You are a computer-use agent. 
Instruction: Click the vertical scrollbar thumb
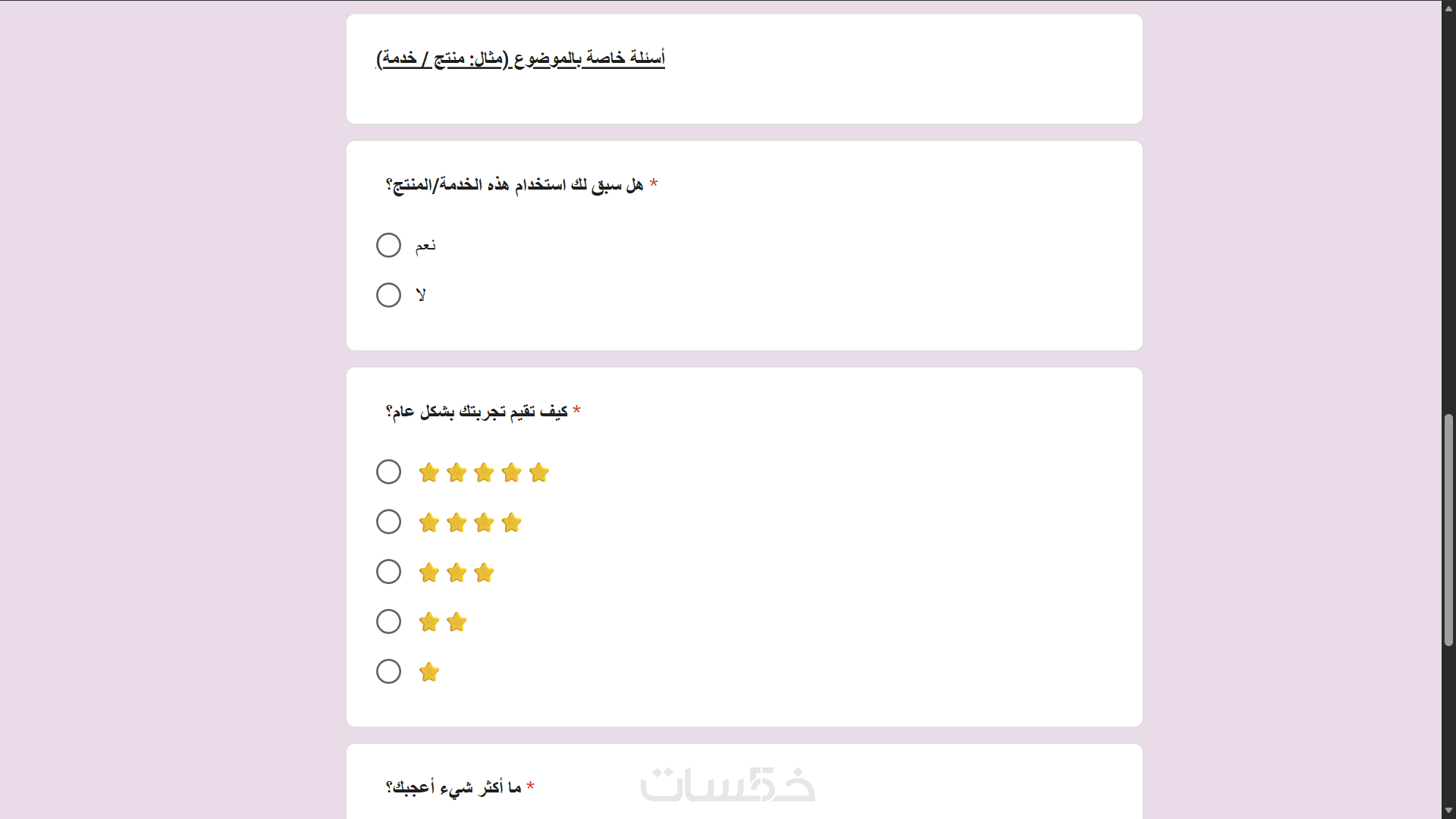tap(1448, 529)
